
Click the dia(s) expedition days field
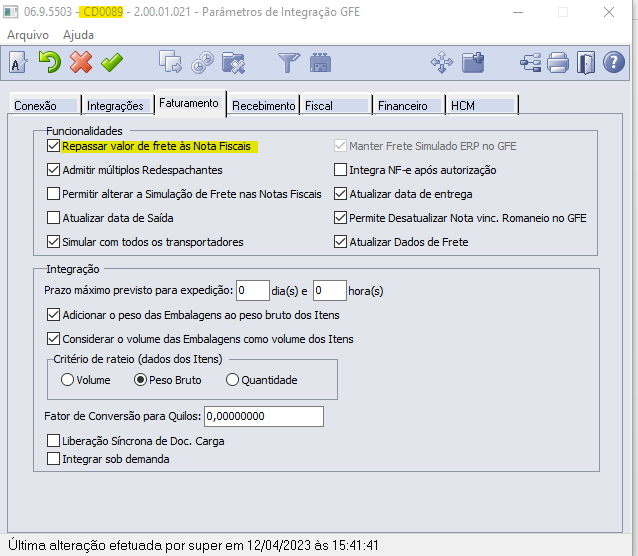coord(253,290)
